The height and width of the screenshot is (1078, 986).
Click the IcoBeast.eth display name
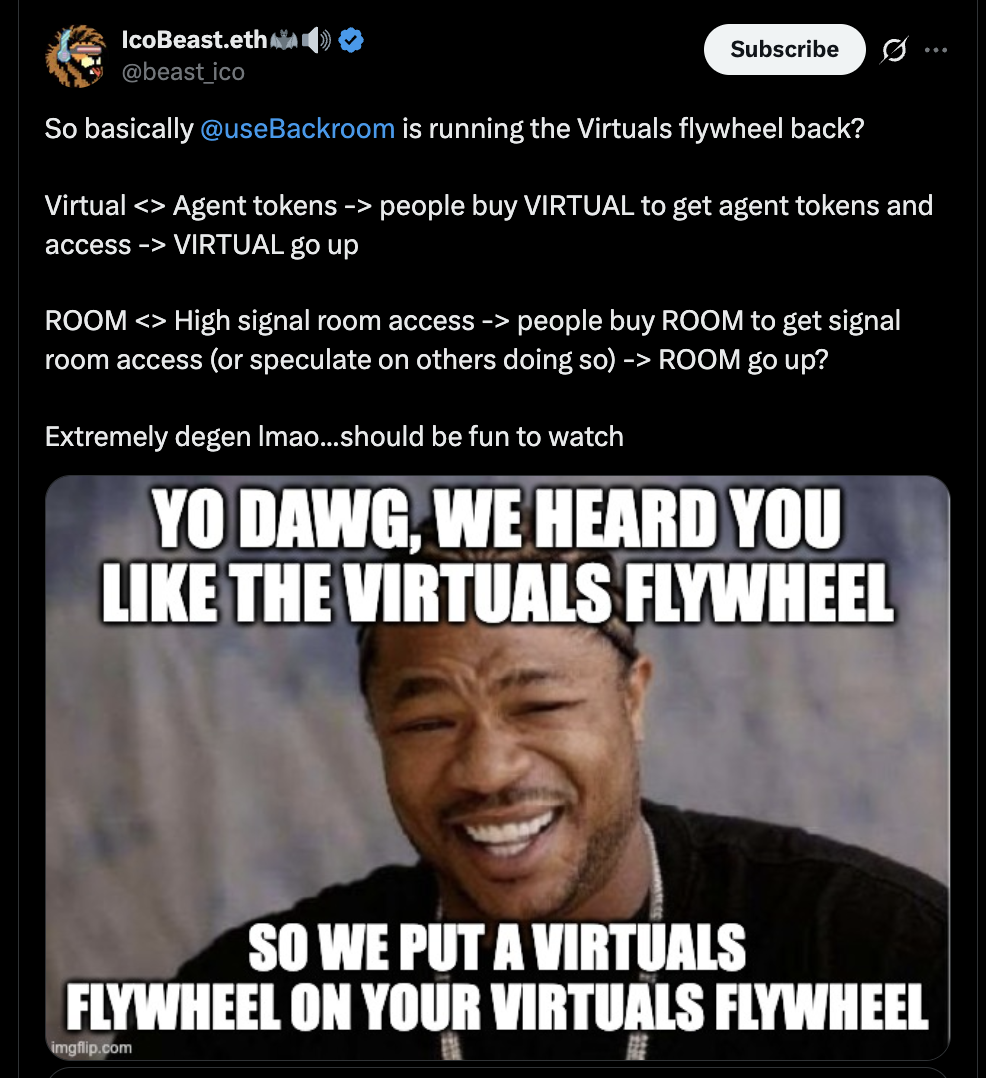coord(195,40)
